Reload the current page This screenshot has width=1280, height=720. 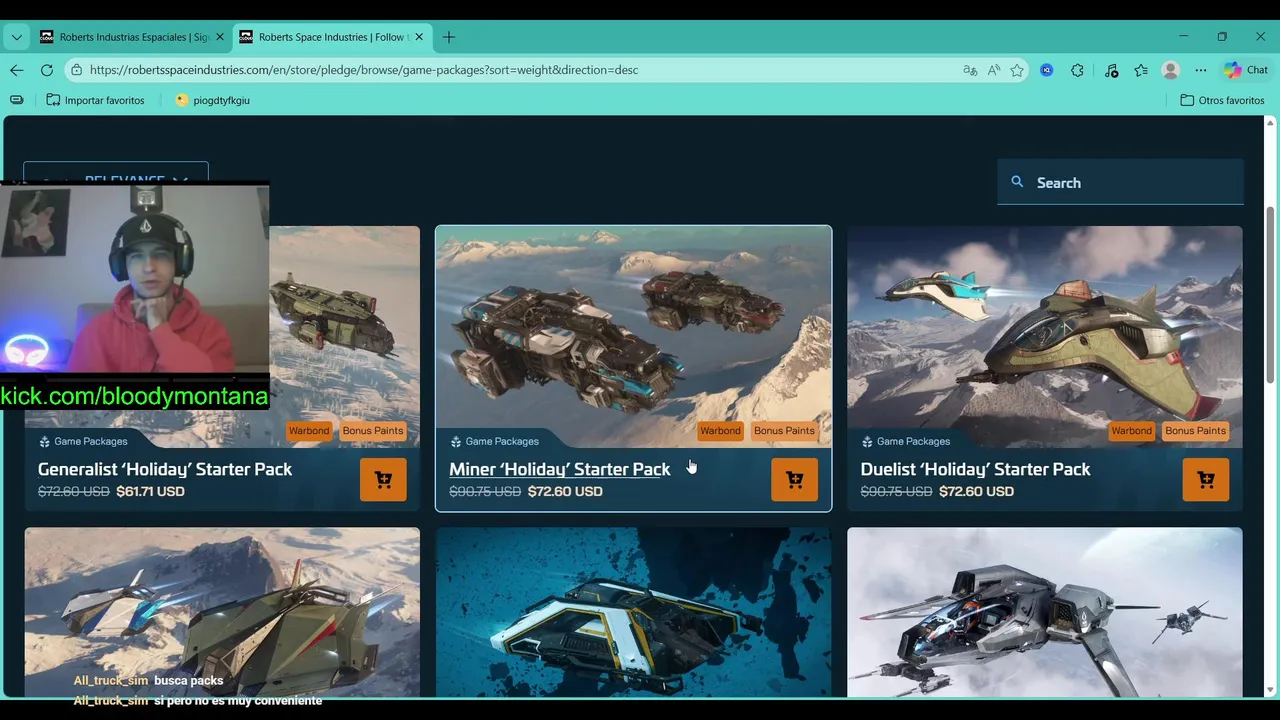47,70
